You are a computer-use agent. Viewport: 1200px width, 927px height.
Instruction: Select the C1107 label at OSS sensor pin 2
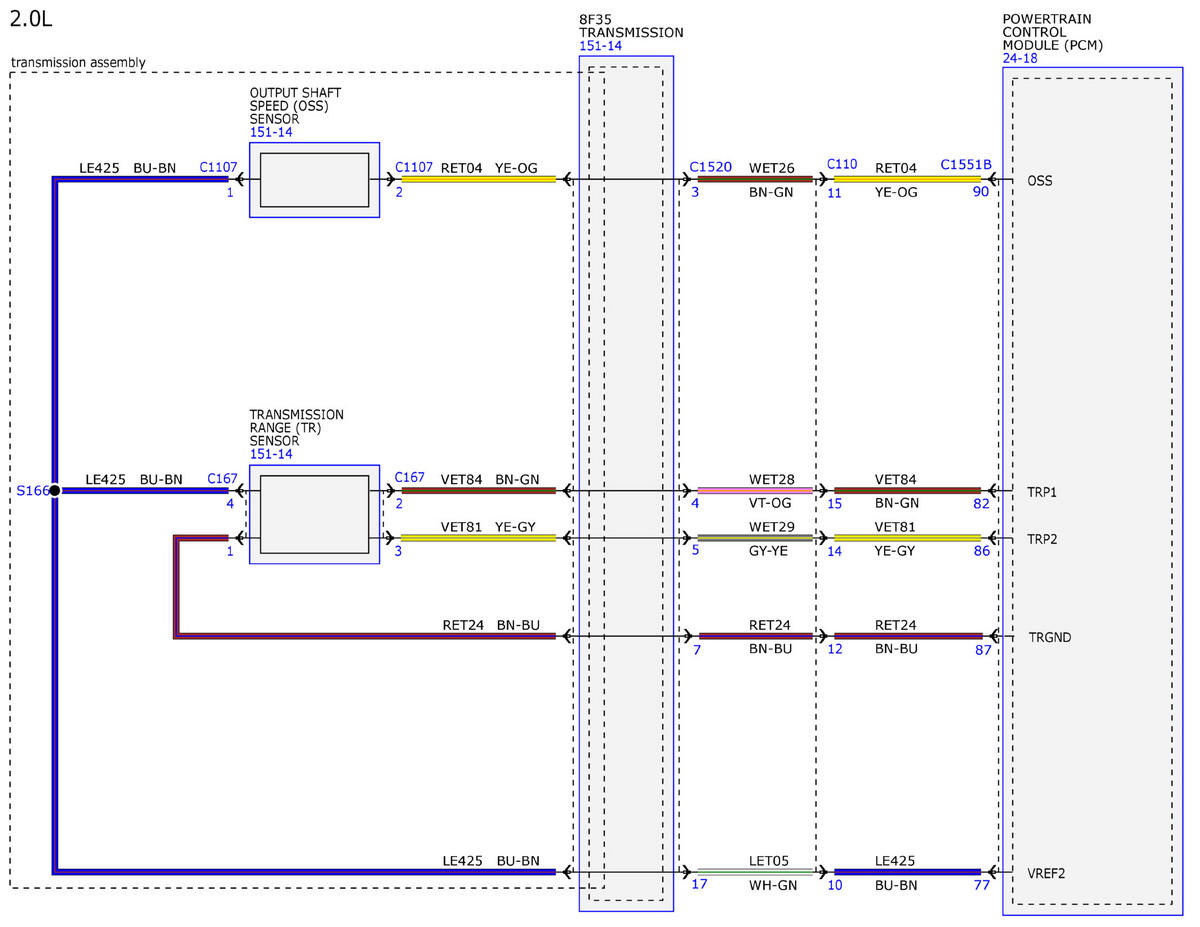pyautogui.click(x=414, y=168)
